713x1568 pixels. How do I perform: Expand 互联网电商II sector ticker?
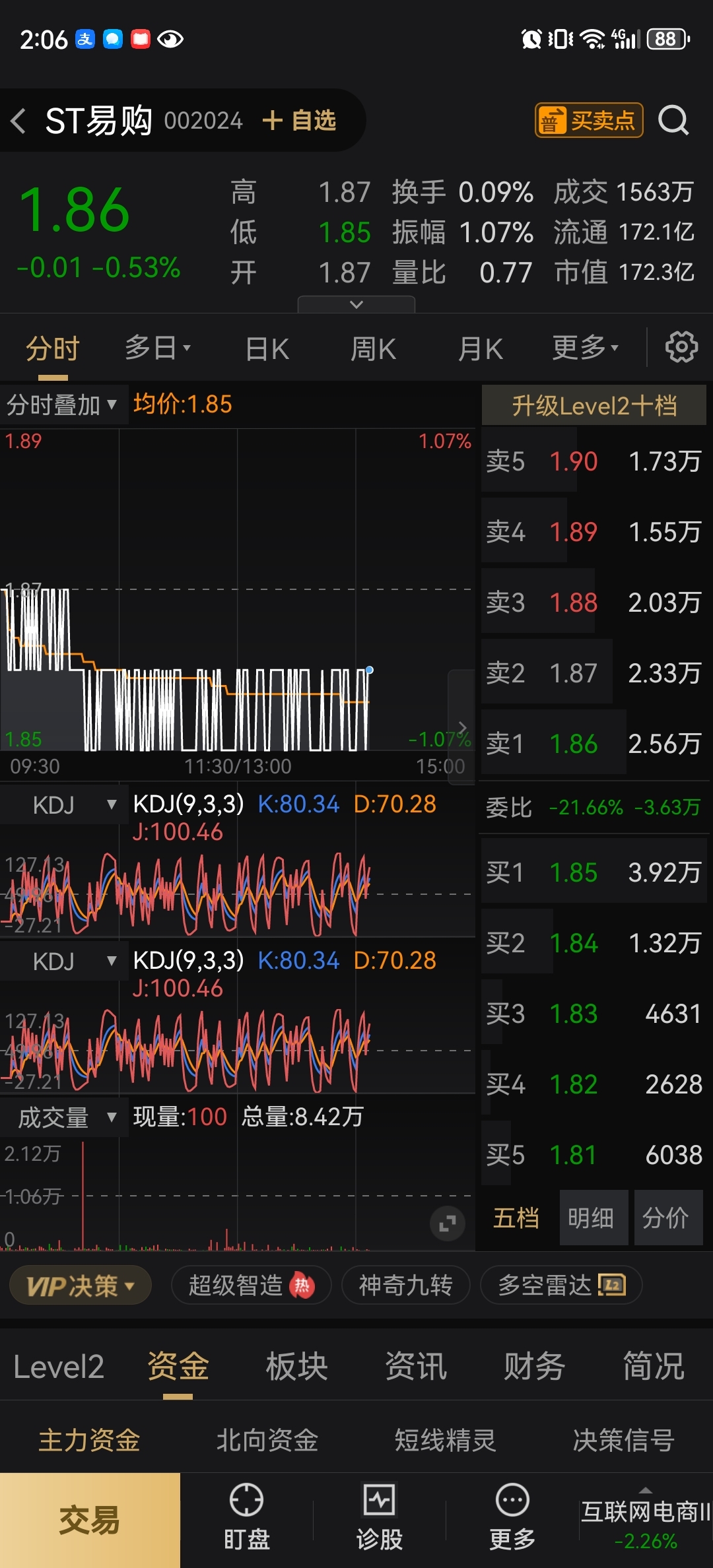point(646,1520)
